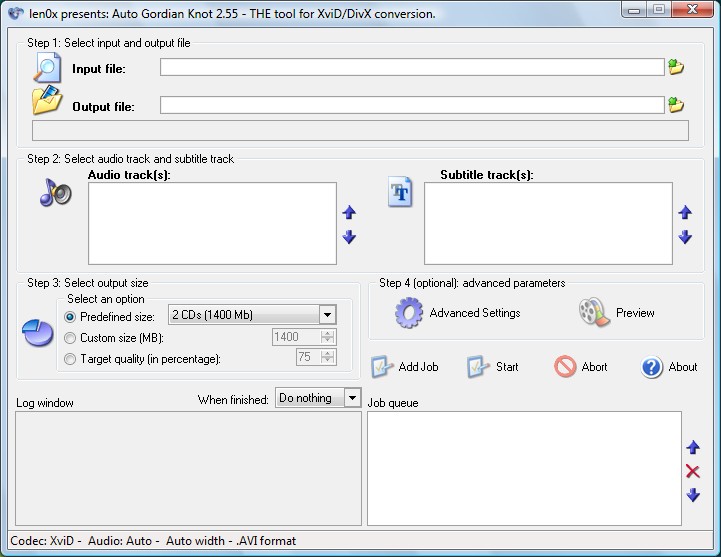Click inside the Output file text field
The width and height of the screenshot is (721, 557).
click(412, 105)
